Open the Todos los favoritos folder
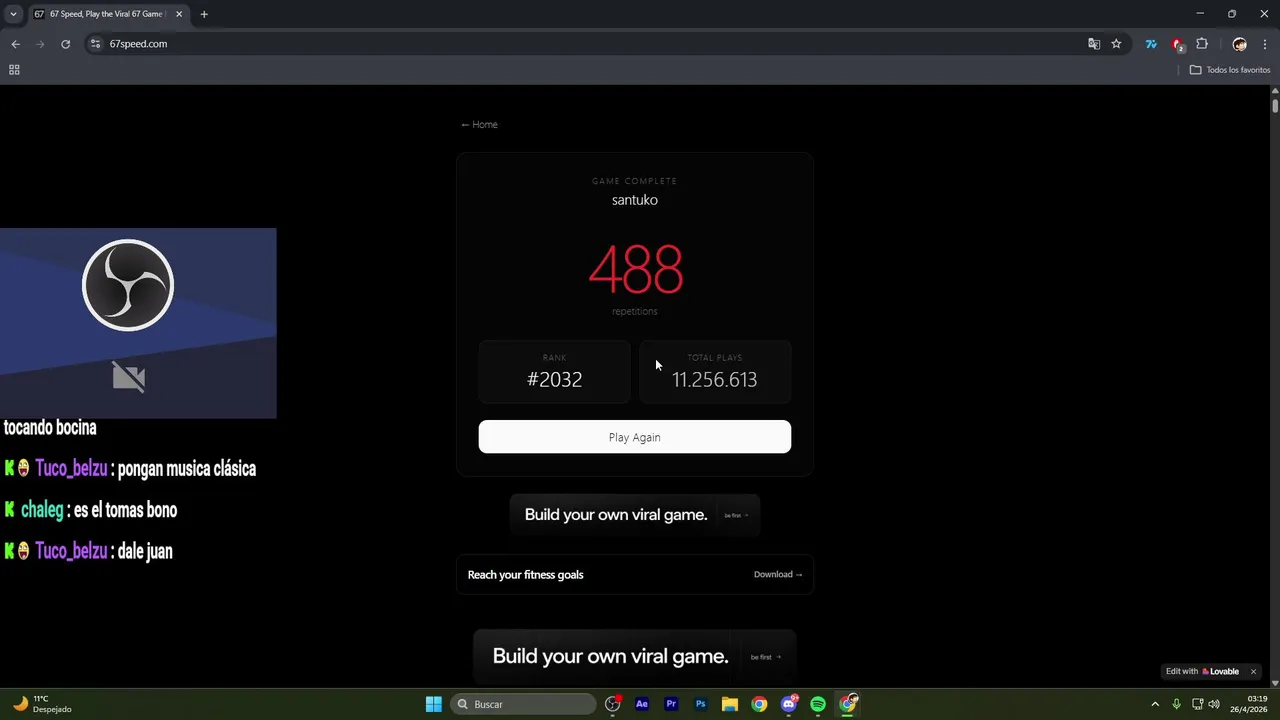This screenshot has height=720, width=1280. (x=1230, y=70)
